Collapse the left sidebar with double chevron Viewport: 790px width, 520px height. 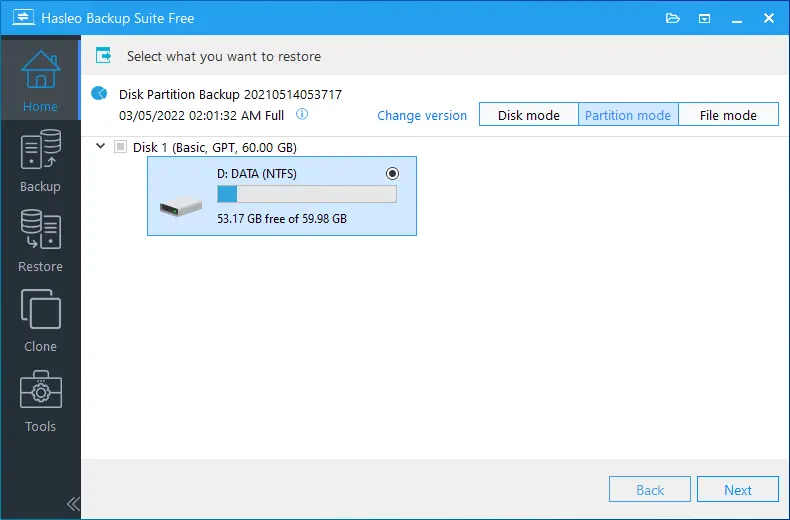73,503
